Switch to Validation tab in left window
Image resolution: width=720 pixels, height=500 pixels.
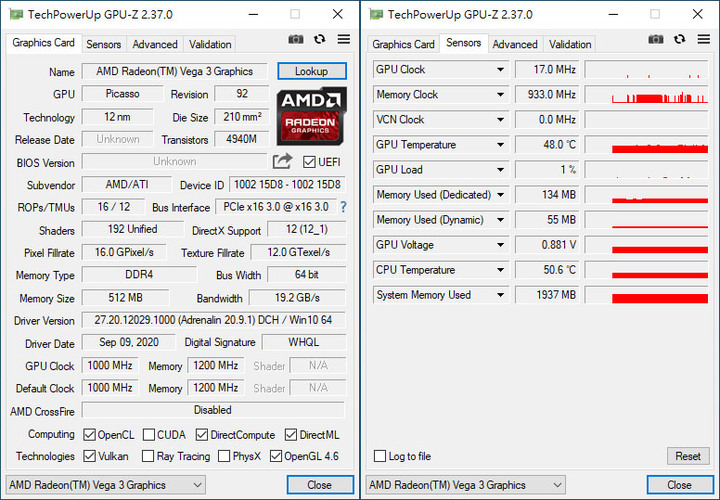210,45
